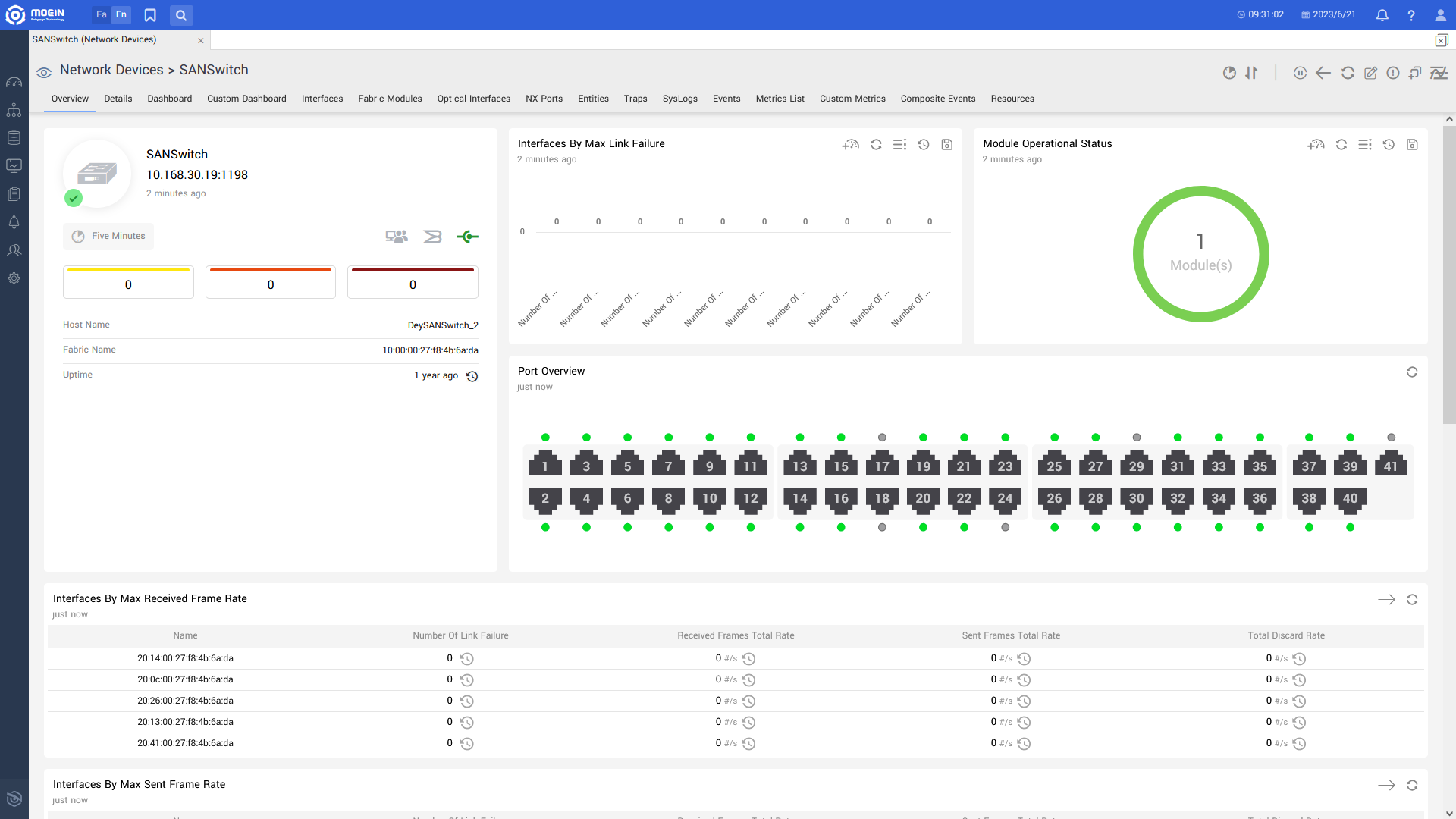Open discard rate history for 20:41:00:27:f8:4b:6a:da

pos(1299,744)
